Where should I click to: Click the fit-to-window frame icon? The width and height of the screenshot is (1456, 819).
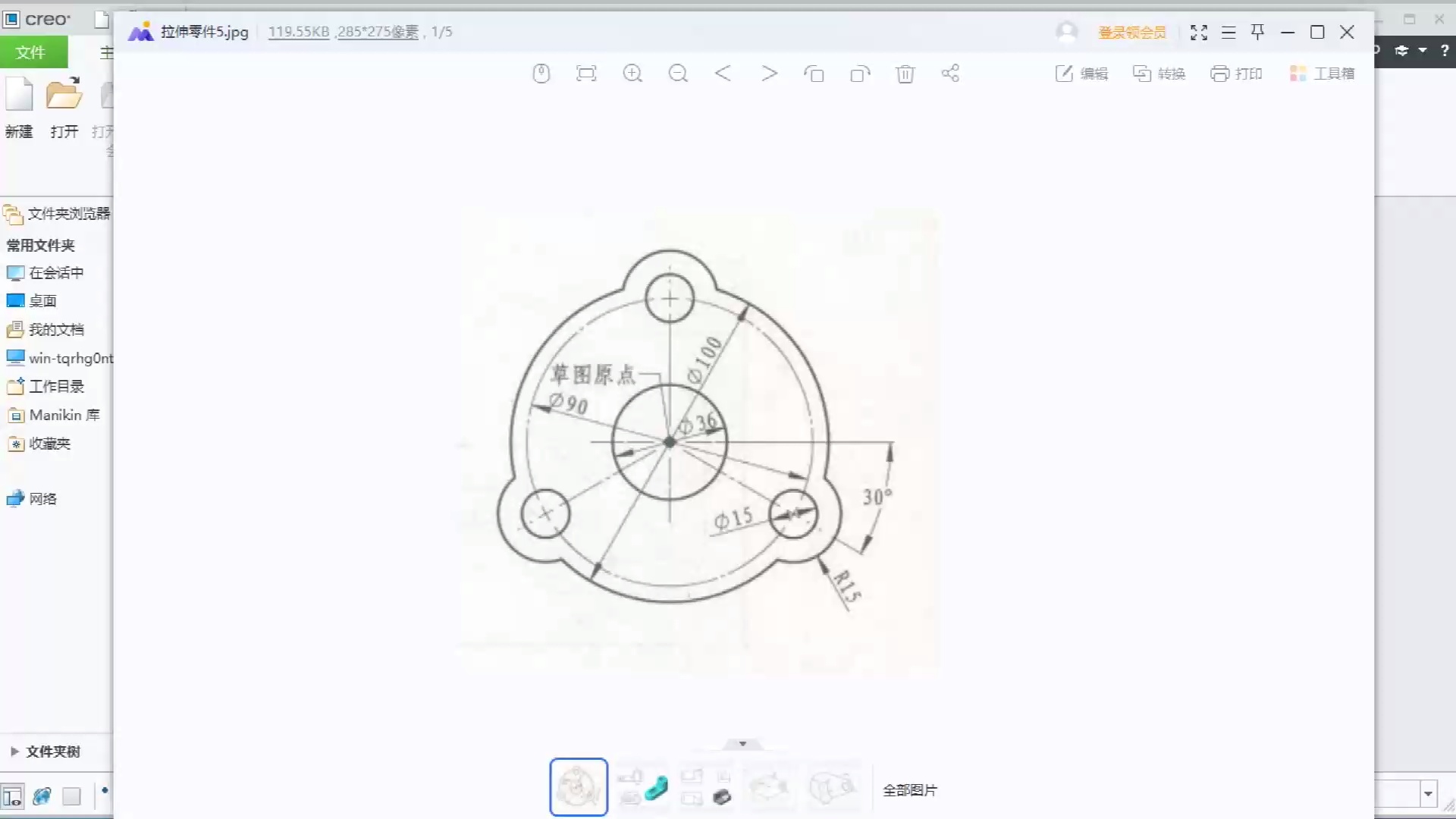click(x=586, y=74)
